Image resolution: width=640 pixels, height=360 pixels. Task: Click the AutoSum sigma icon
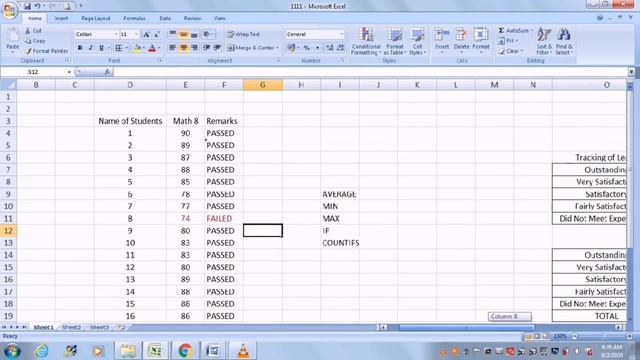501,31
